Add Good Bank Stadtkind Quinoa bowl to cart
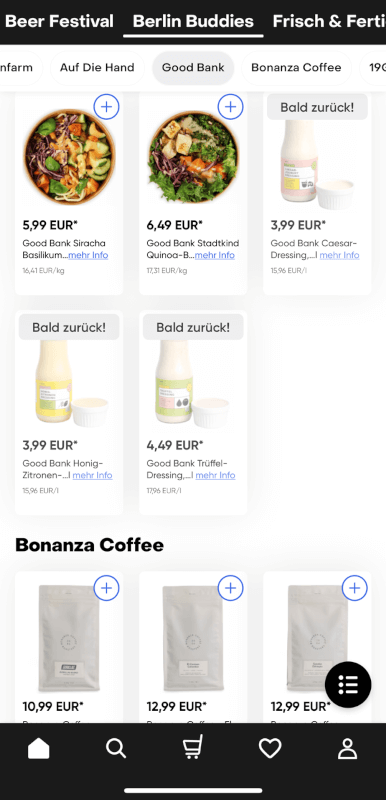 pos(230,107)
